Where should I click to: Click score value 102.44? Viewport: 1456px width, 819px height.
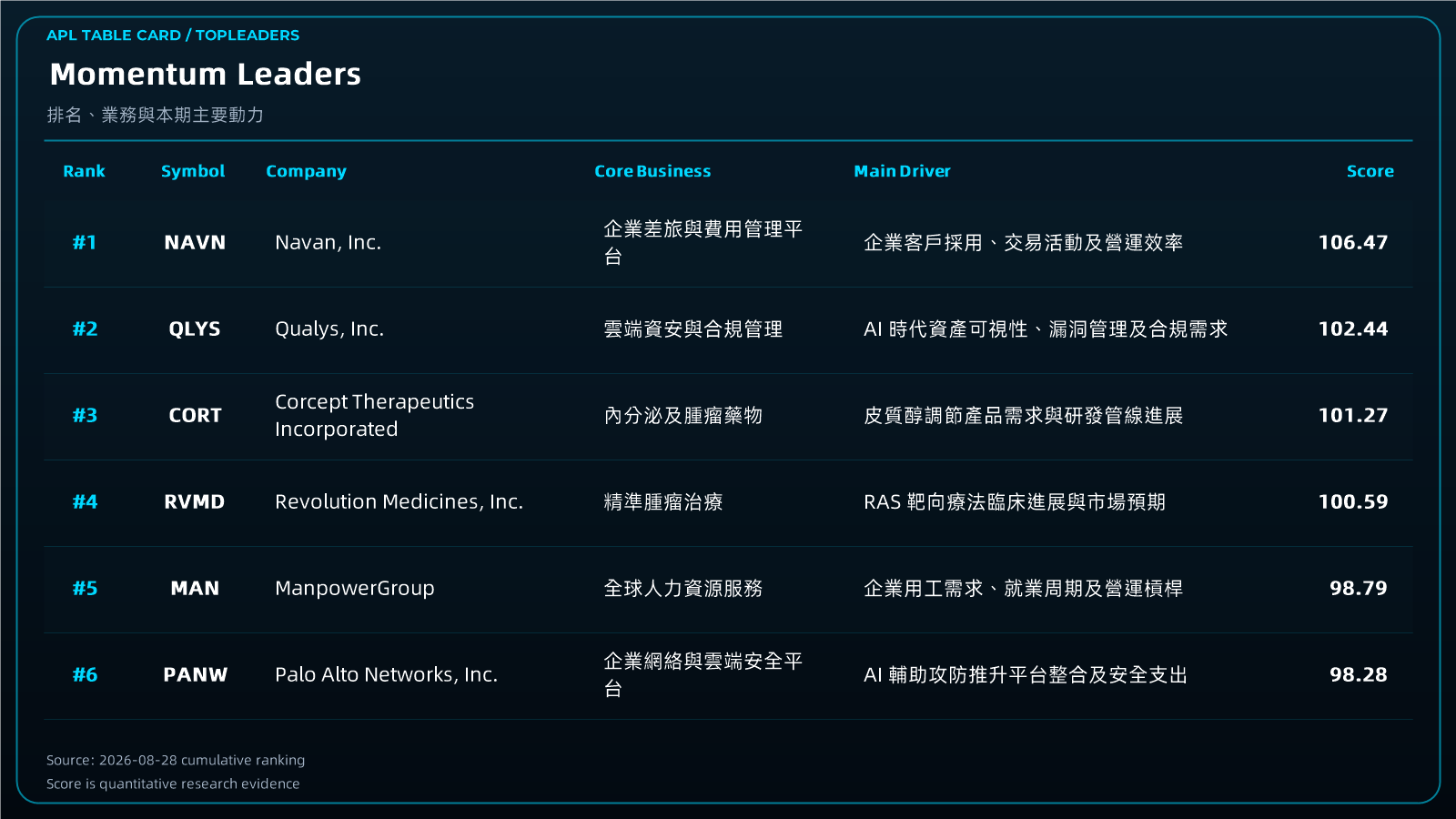click(1353, 329)
